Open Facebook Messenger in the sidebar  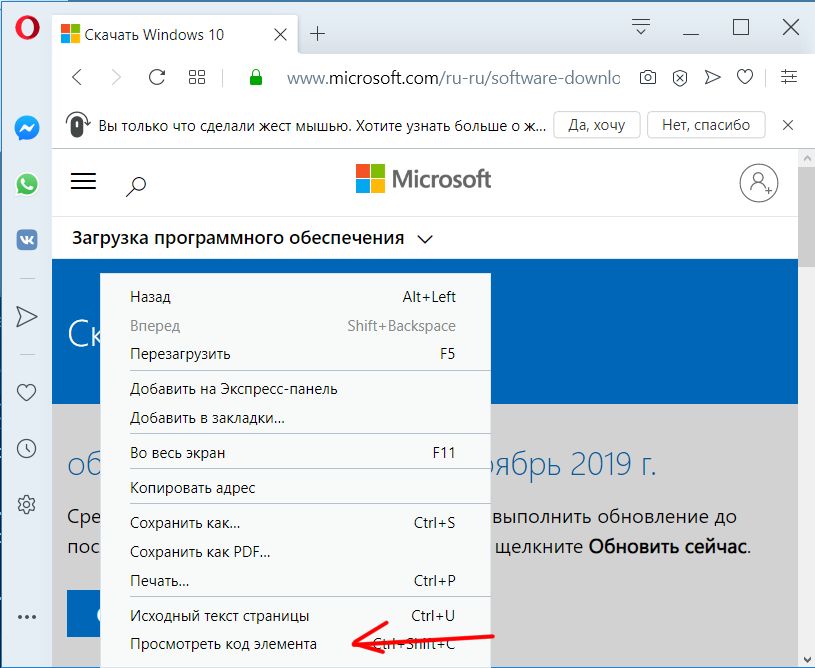(27, 128)
